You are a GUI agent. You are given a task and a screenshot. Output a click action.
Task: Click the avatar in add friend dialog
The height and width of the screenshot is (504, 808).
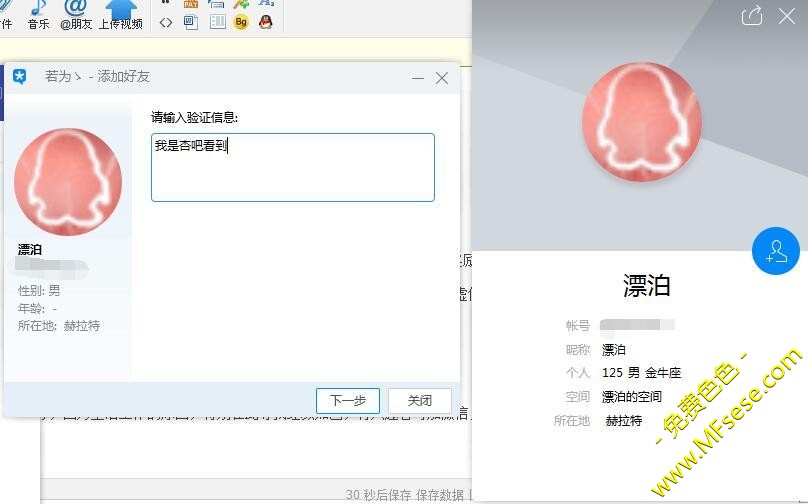coord(68,181)
